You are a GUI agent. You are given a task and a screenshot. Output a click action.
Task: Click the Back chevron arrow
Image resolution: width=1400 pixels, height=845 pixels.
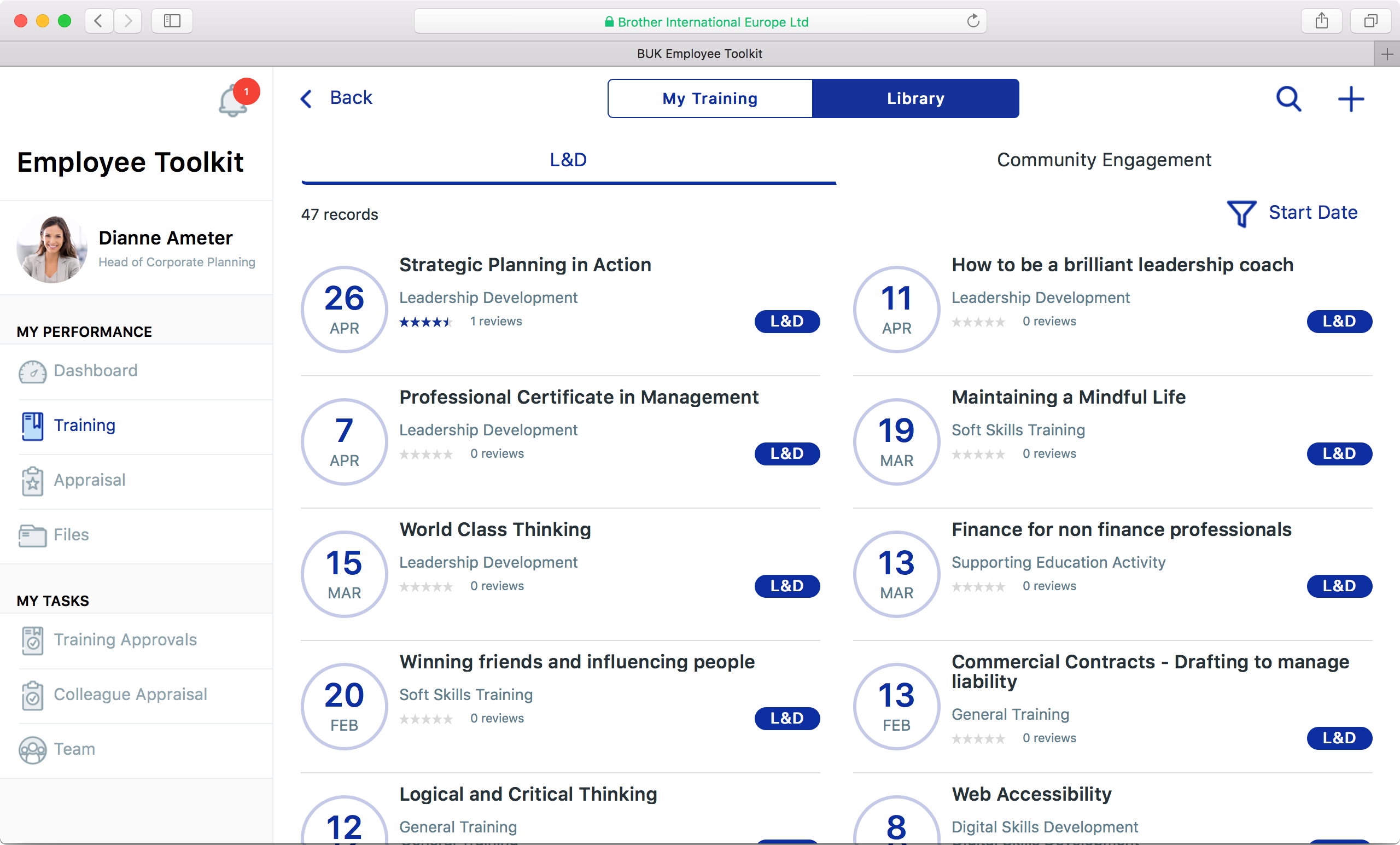tap(306, 98)
